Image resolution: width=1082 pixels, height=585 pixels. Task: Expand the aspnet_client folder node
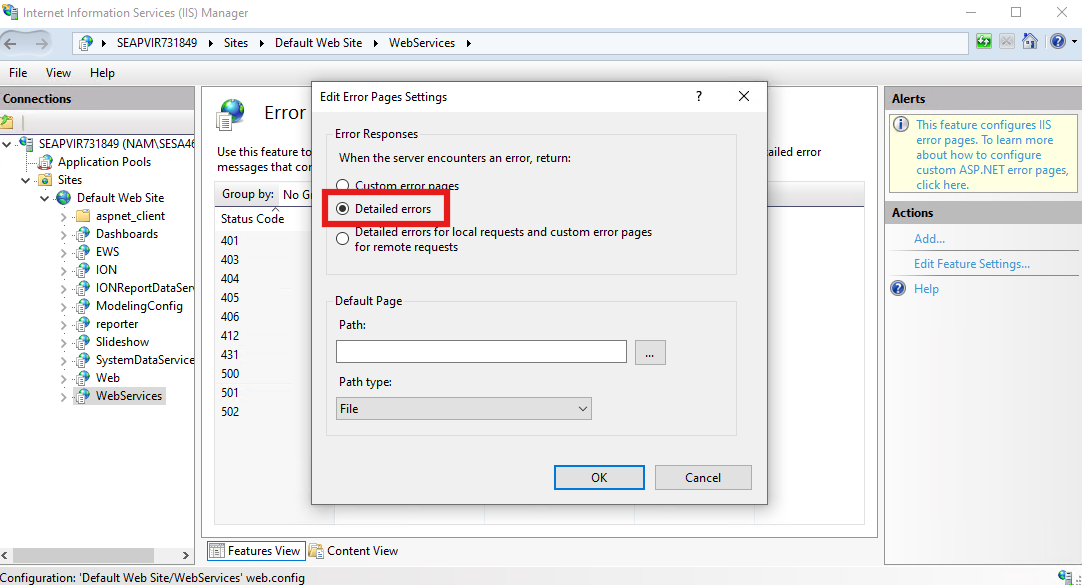(63, 217)
